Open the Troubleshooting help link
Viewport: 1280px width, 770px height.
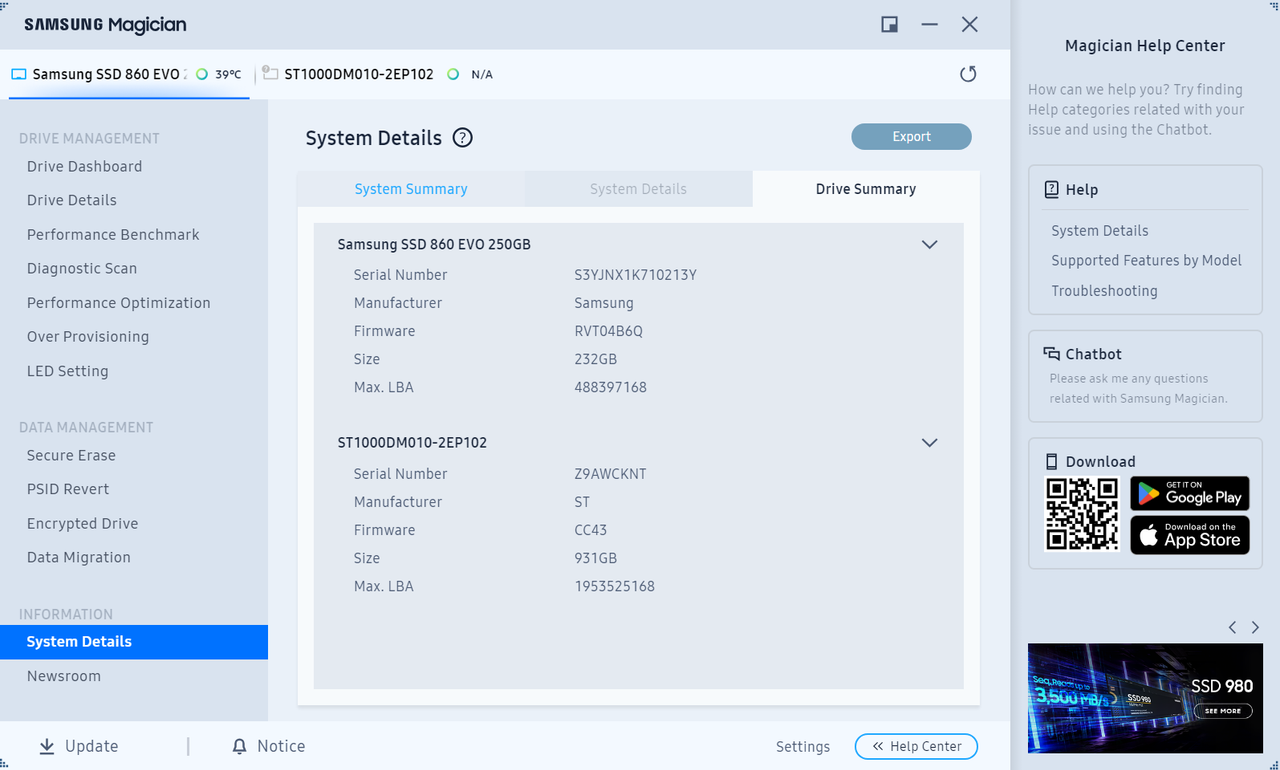coord(1104,291)
